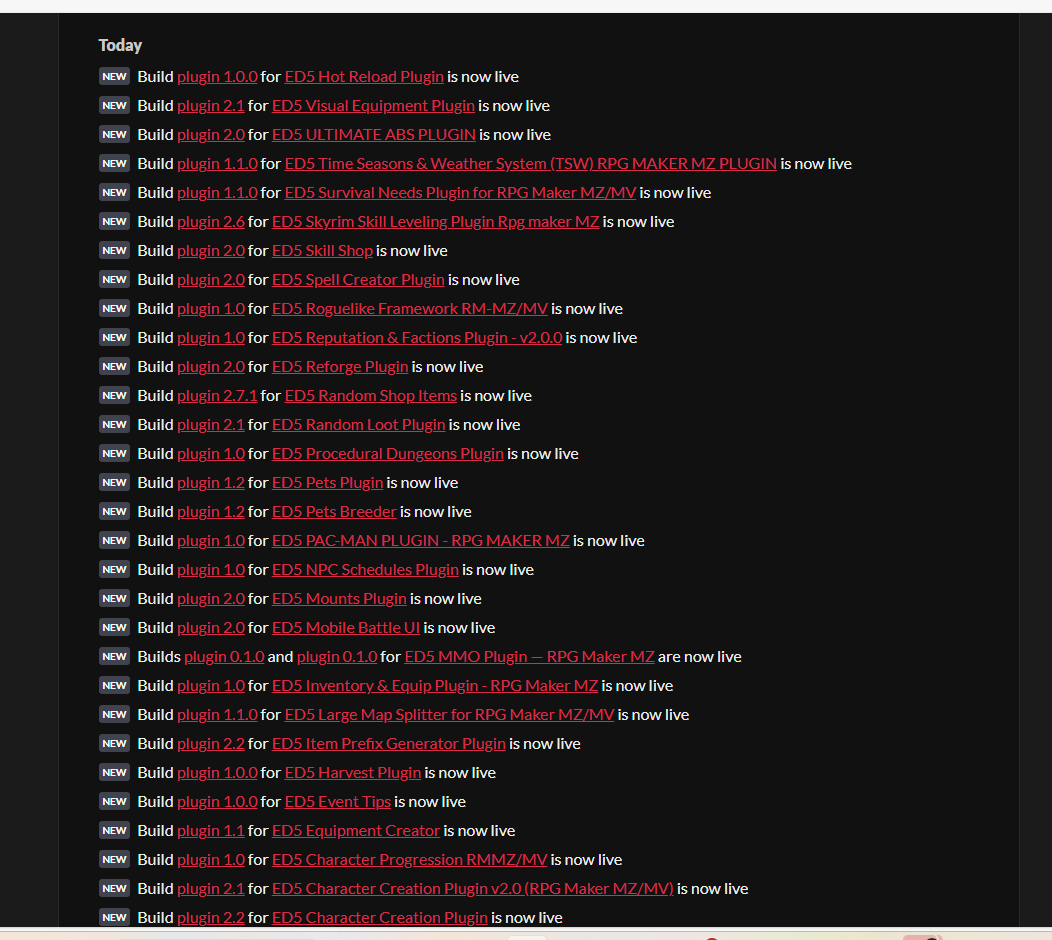Open plugin 1.0.0 build for Hot Reload Plugin
This screenshot has height=940, width=1052.
point(217,76)
